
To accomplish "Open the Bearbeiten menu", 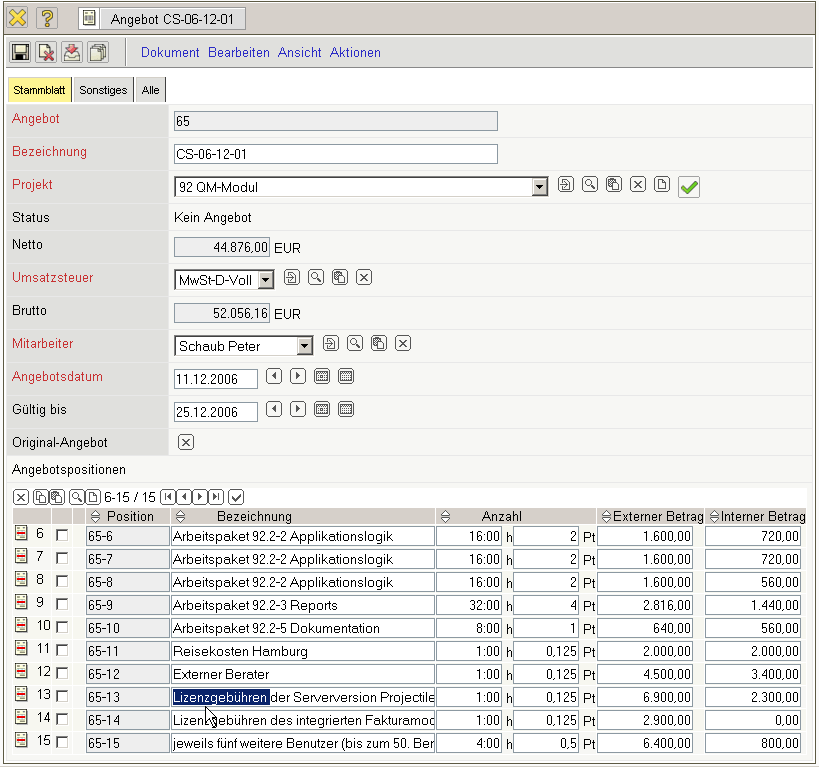I will point(238,52).
